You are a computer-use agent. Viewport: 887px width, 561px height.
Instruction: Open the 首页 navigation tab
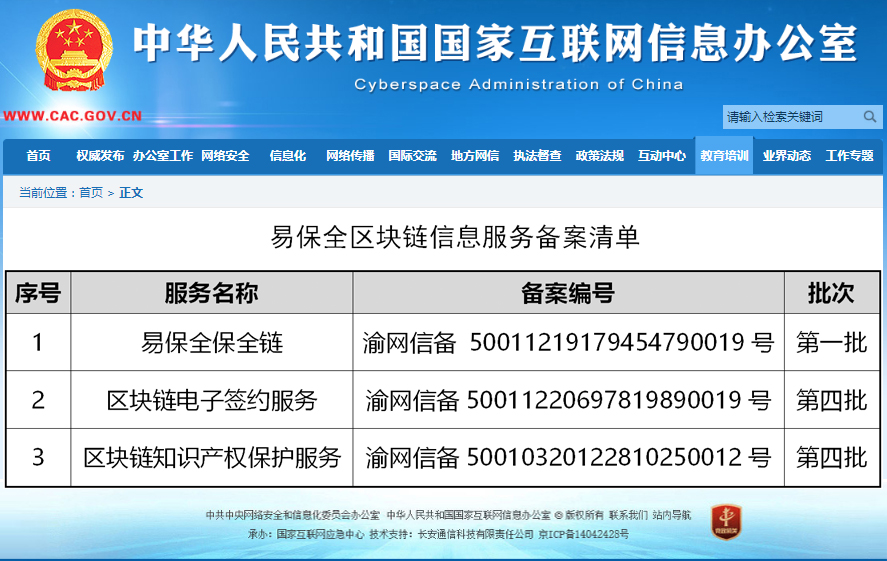point(38,156)
